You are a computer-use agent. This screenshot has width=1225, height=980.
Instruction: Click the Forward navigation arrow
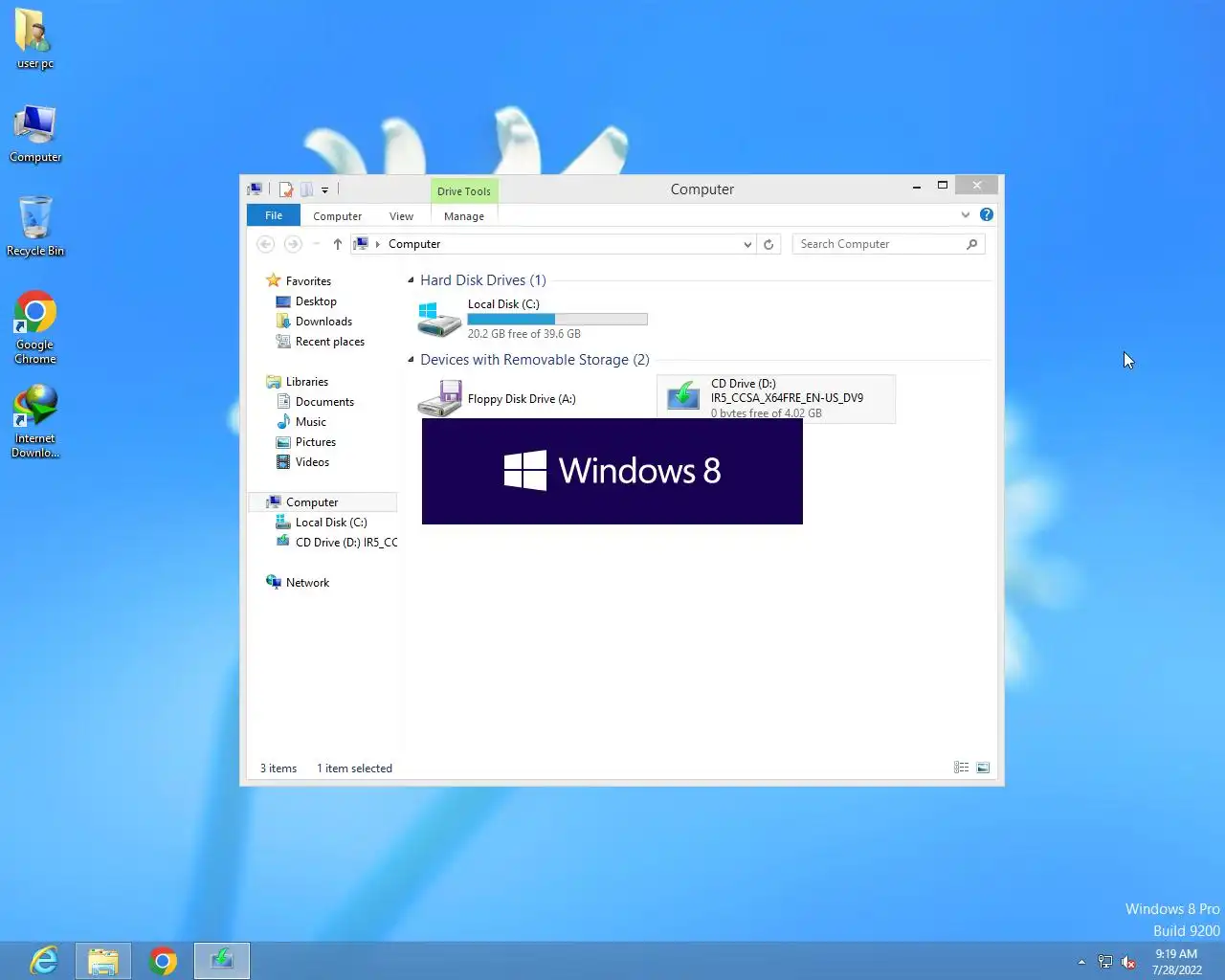[293, 244]
